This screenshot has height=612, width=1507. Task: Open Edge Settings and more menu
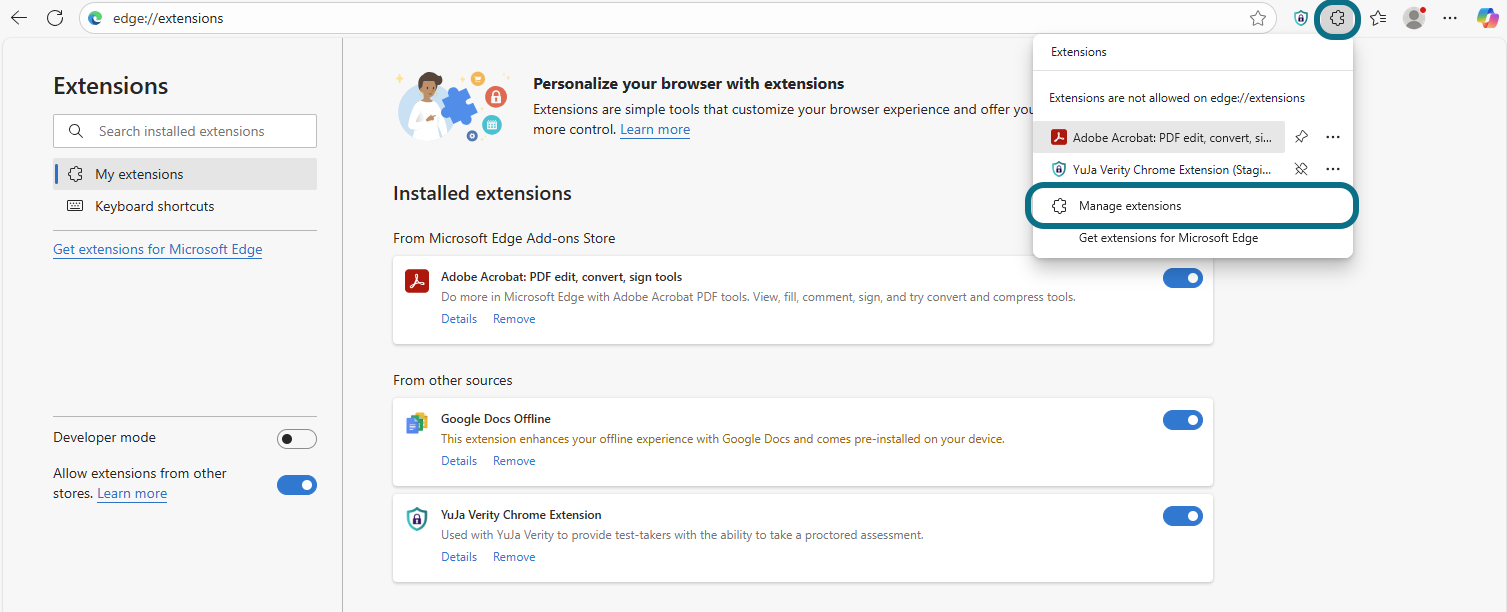click(1450, 18)
